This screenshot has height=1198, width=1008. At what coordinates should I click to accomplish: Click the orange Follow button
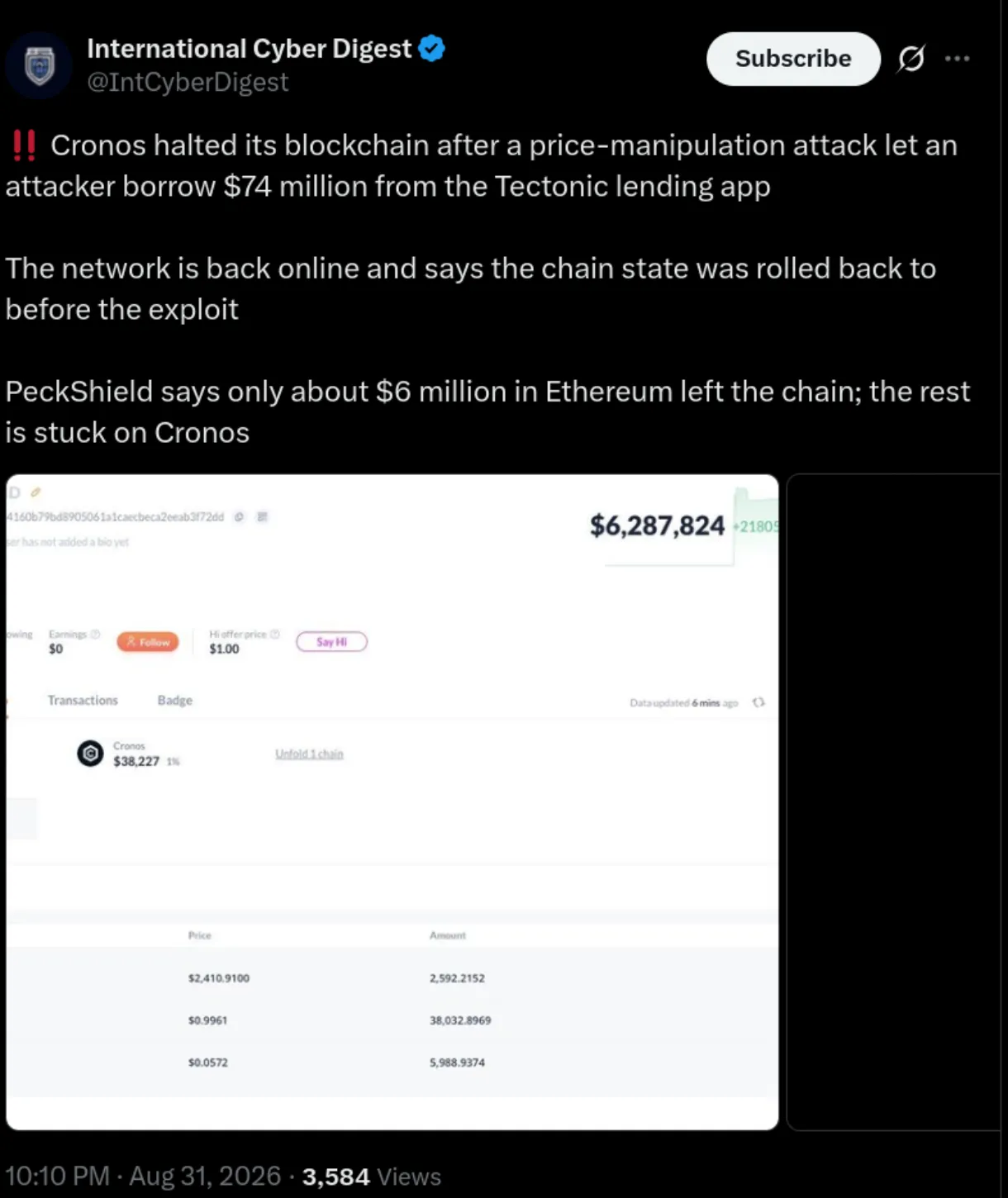(x=148, y=642)
